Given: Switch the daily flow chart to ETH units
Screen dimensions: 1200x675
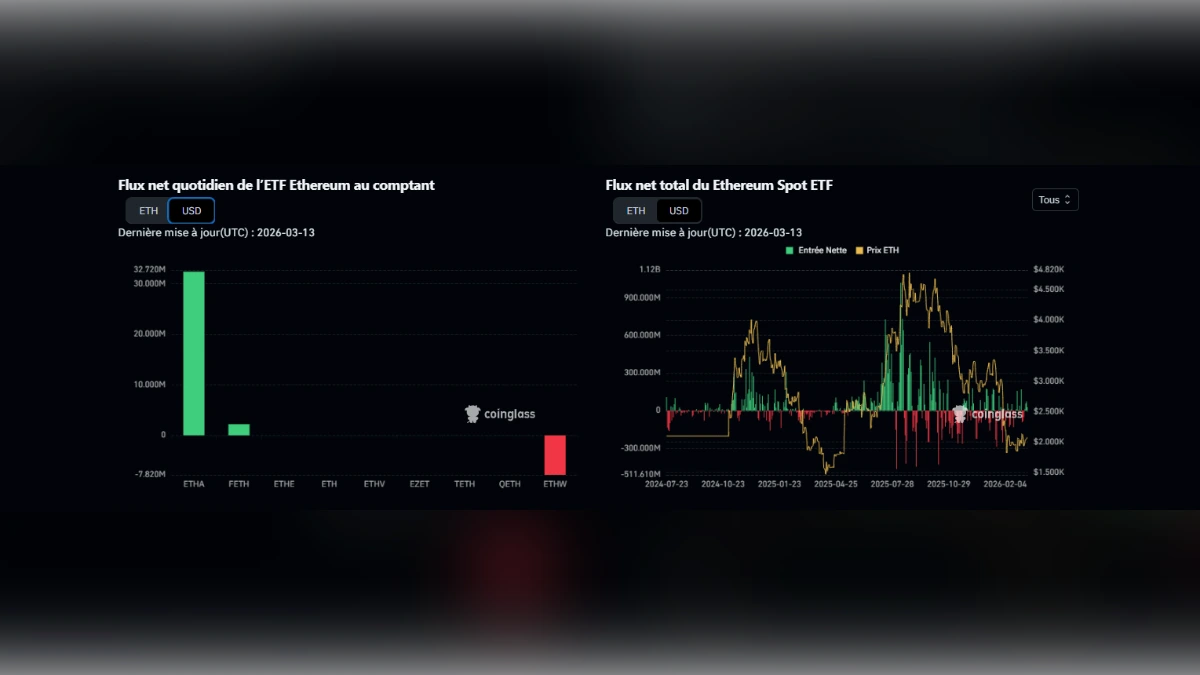Looking at the screenshot, I should (147, 210).
